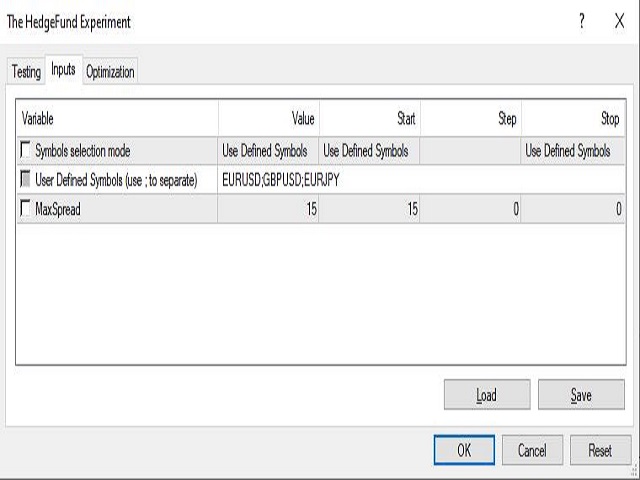
Task: Switch to the Testing tab
Action: coord(26,72)
